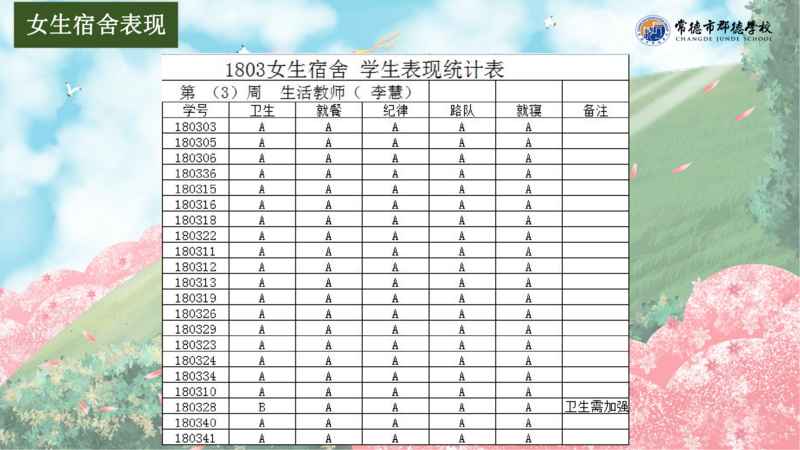Click the 就寝 grade A for 180341
This screenshot has width=800, height=450.
coord(529,438)
